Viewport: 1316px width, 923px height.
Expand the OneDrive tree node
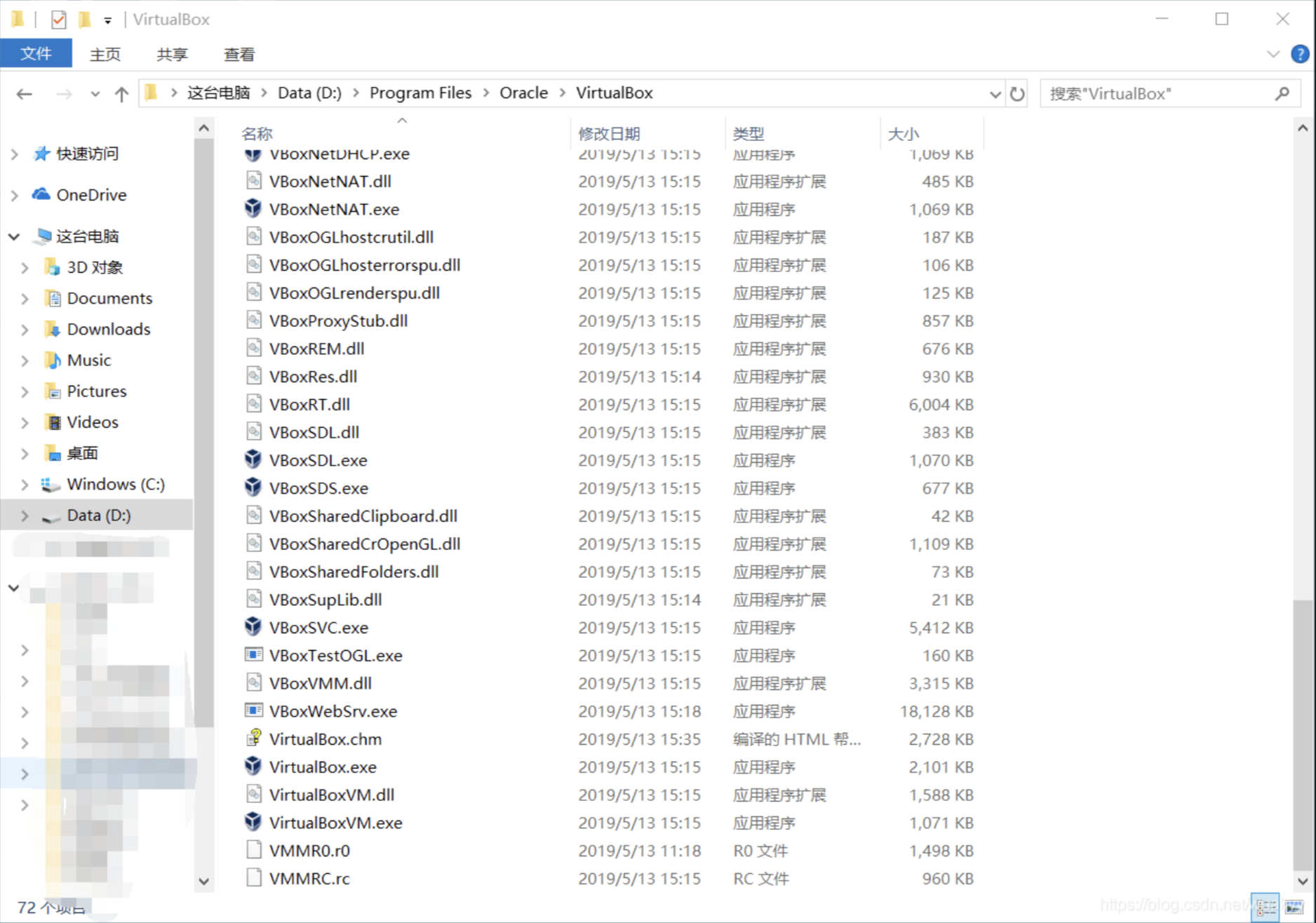click(15, 195)
